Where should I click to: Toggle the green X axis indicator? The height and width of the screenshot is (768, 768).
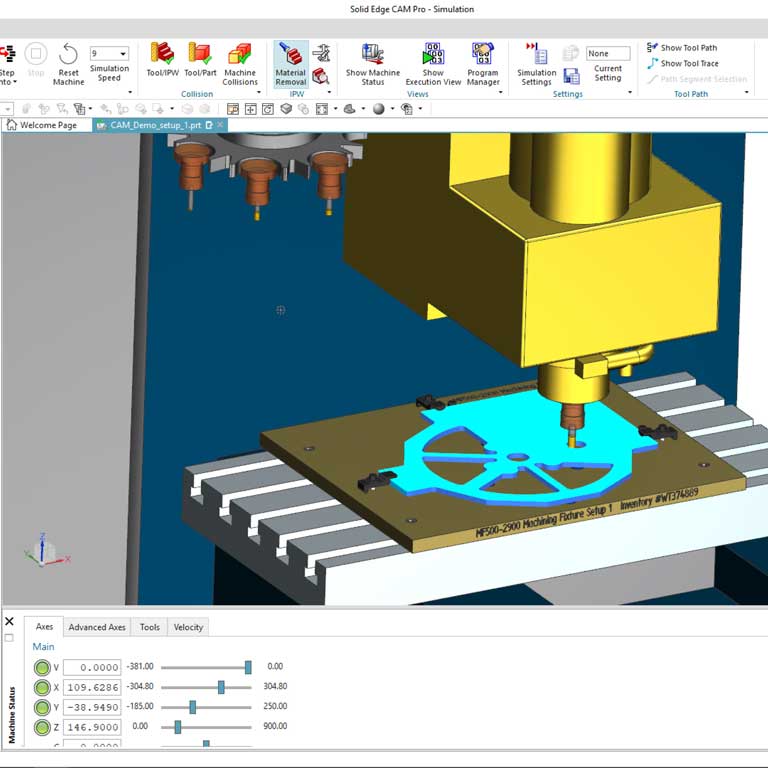pyautogui.click(x=42, y=687)
